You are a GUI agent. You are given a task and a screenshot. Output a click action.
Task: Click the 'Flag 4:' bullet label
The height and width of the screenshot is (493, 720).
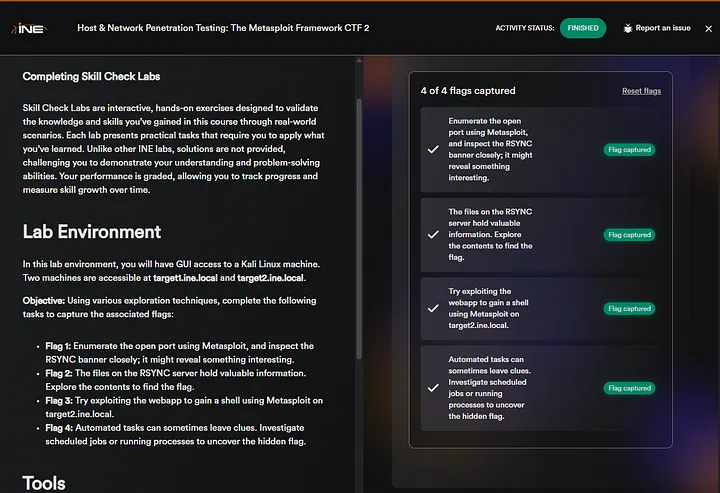tap(59, 428)
